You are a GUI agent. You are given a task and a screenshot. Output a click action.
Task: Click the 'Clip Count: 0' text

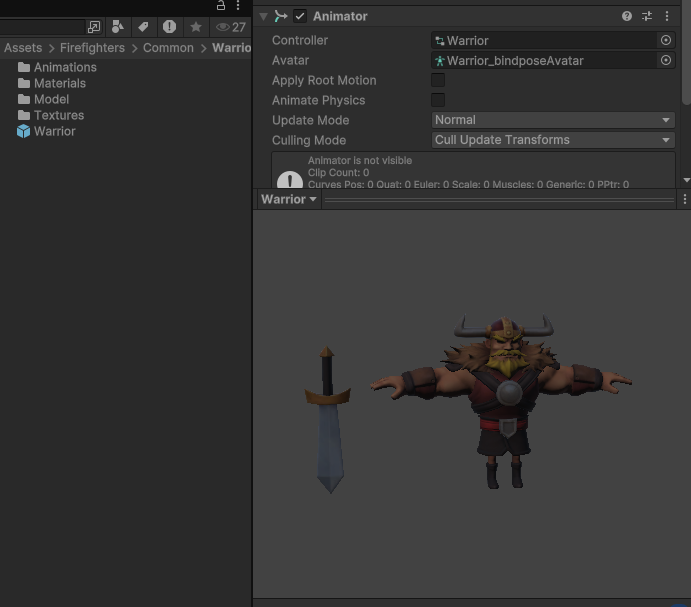[338, 172]
